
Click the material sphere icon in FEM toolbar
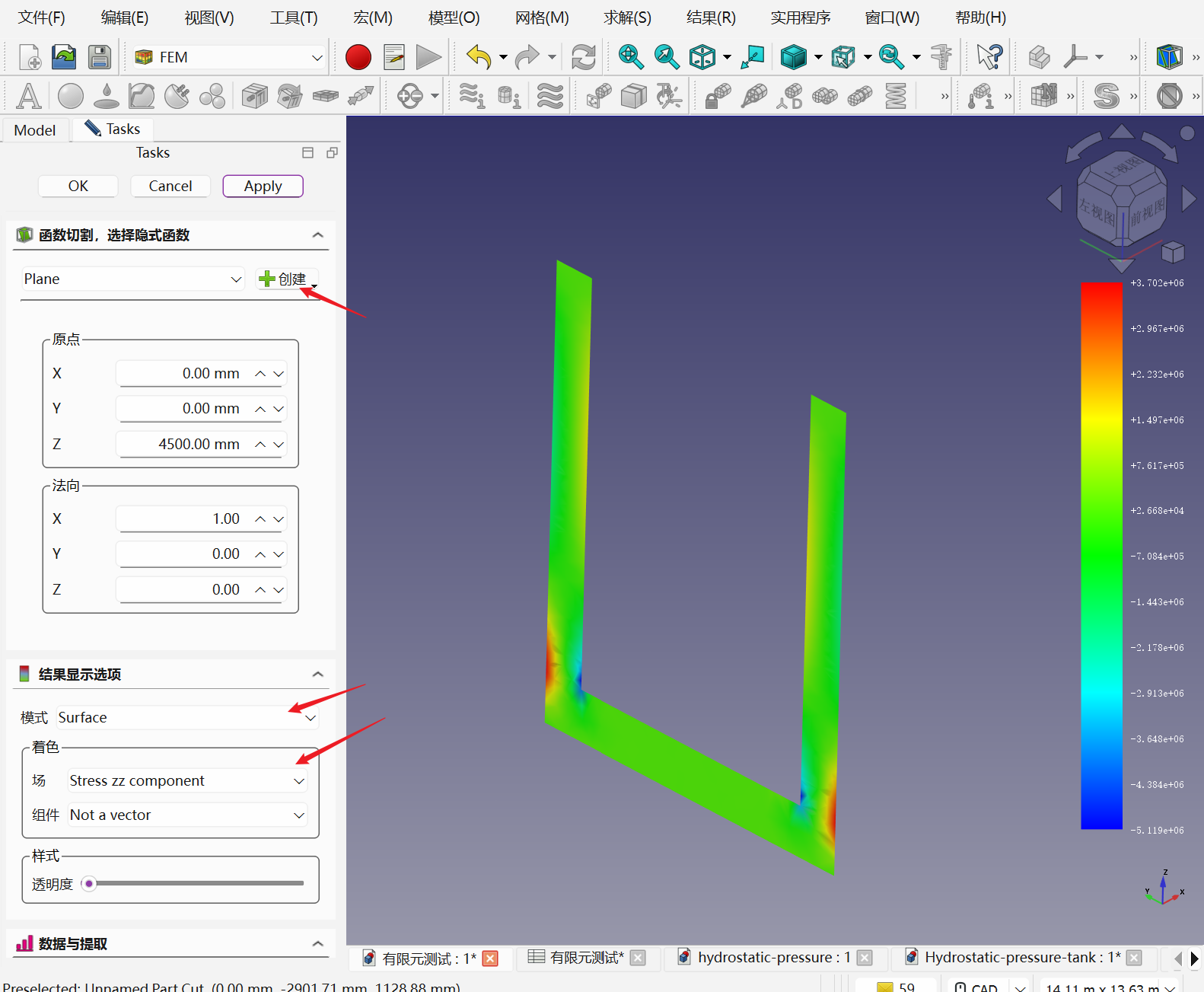(71, 97)
